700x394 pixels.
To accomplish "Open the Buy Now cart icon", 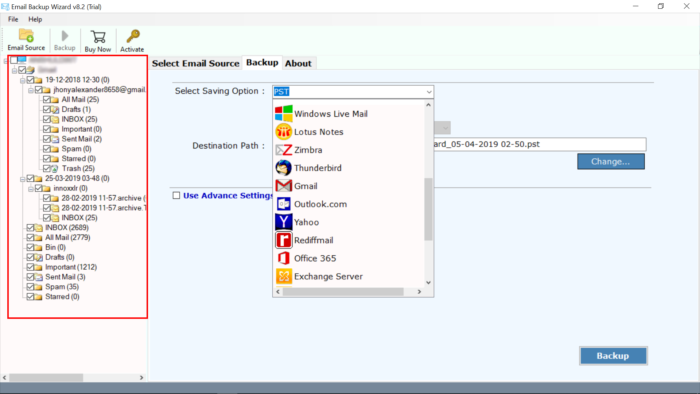I will point(98,37).
